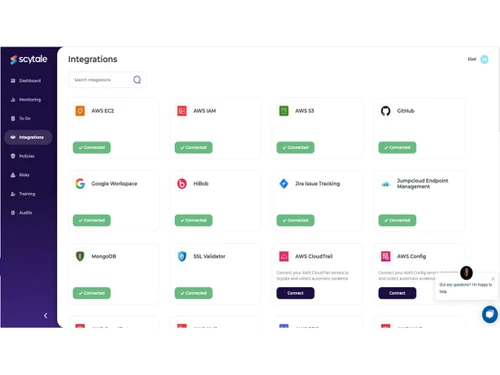Click Connected button on MongoDB card
The width and height of the screenshot is (500, 375).
(x=92, y=293)
